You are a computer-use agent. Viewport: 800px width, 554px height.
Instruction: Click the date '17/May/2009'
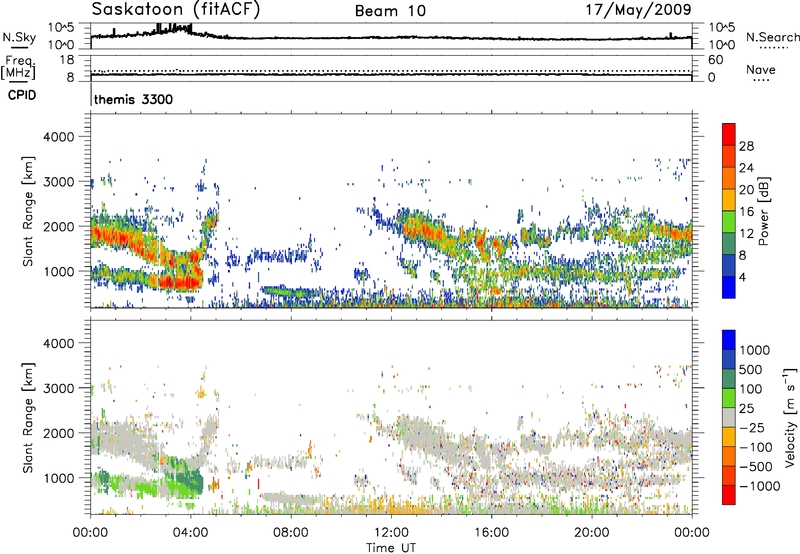[638, 10]
